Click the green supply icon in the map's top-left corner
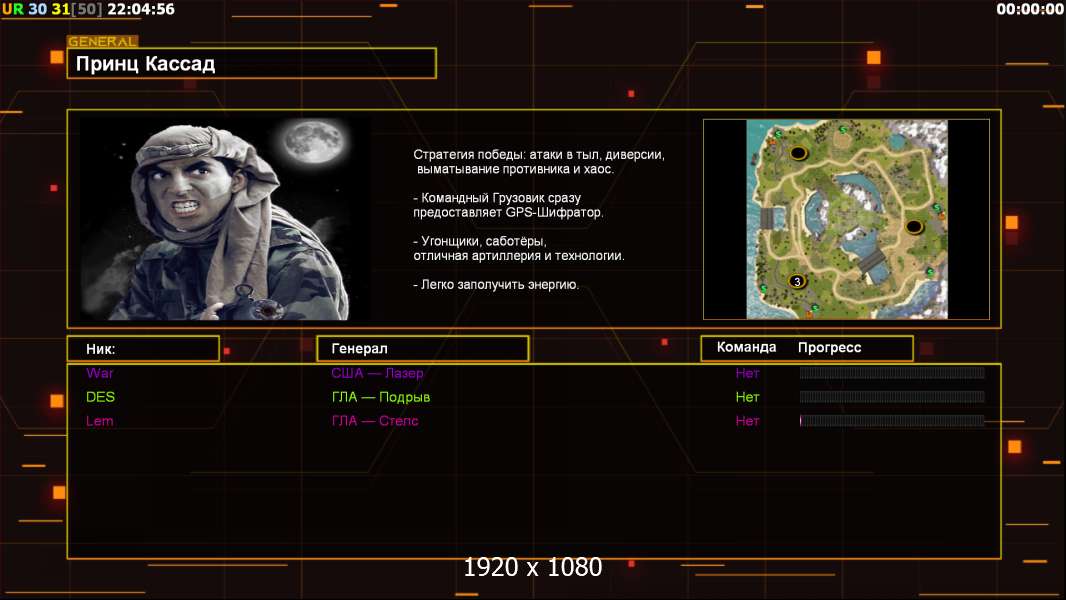 [x=778, y=134]
